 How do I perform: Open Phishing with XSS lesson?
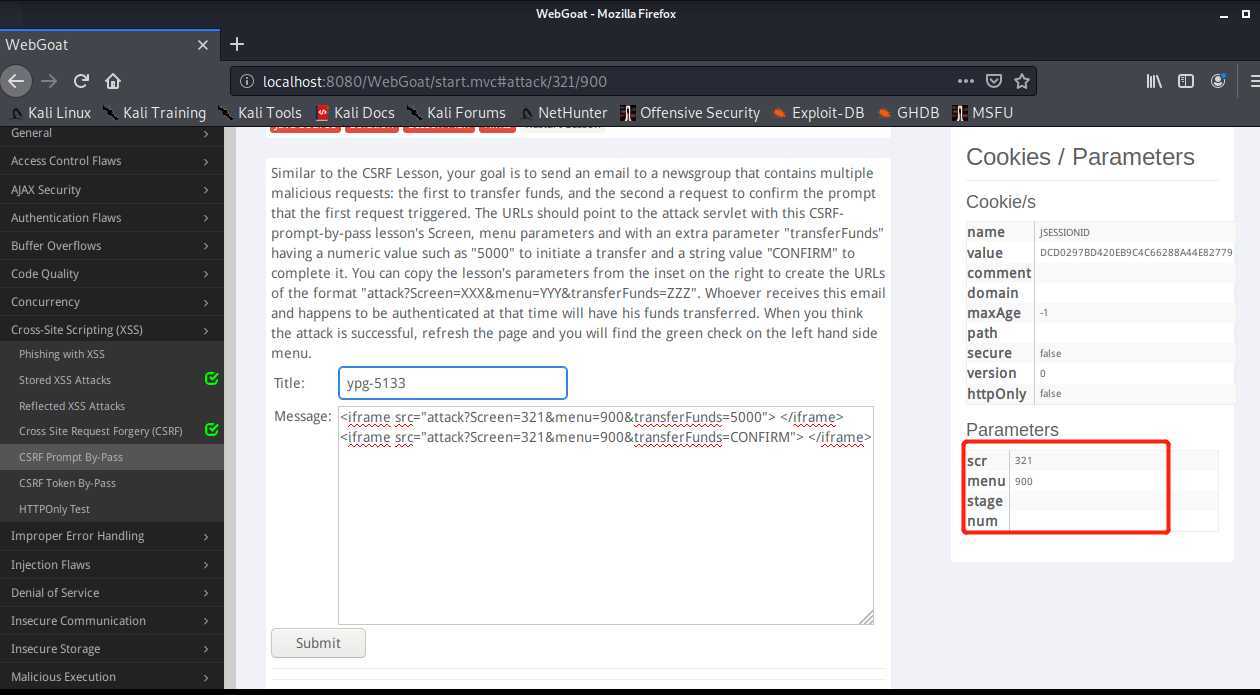tap(61, 354)
